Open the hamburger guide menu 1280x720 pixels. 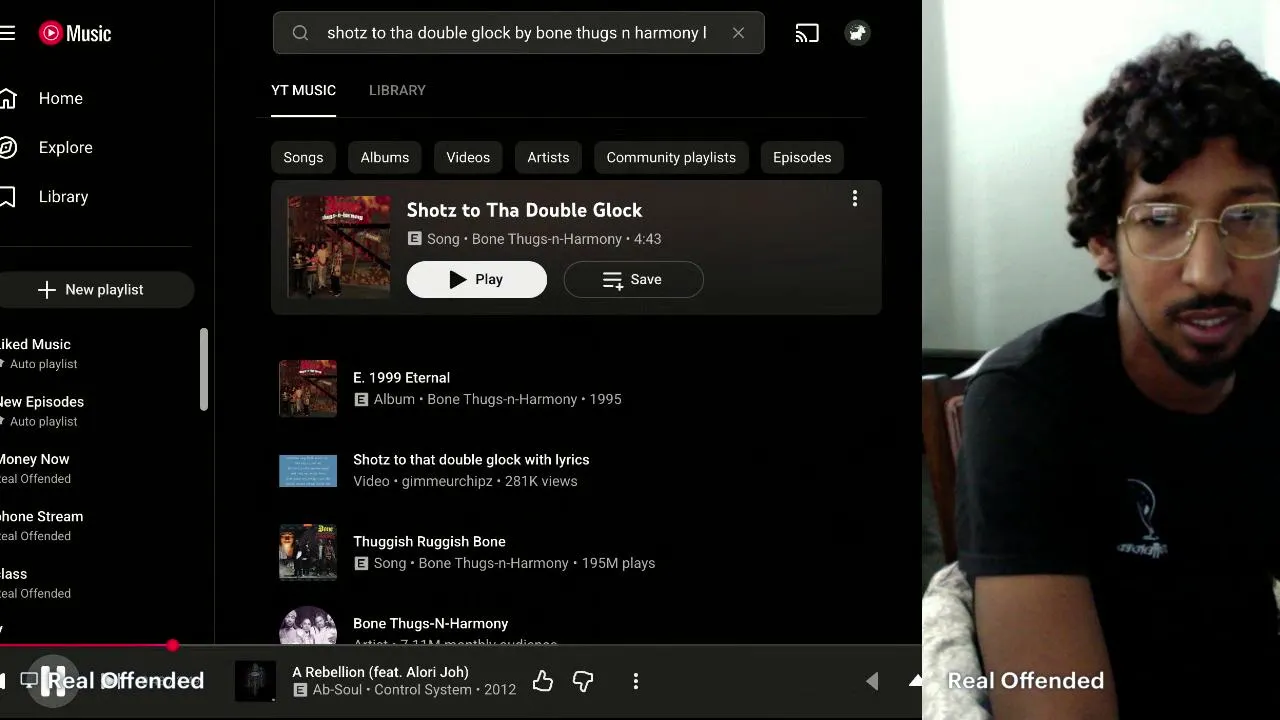[8, 33]
